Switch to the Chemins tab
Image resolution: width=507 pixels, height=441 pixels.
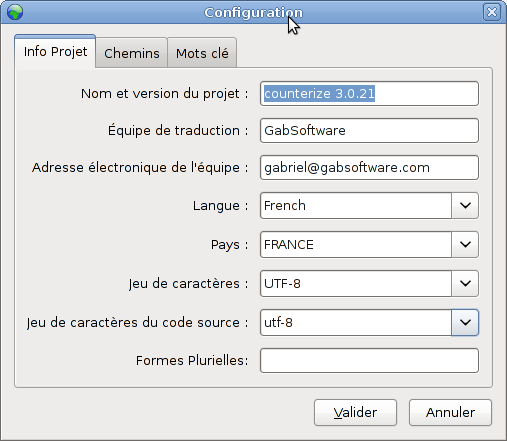click(132, 53)
